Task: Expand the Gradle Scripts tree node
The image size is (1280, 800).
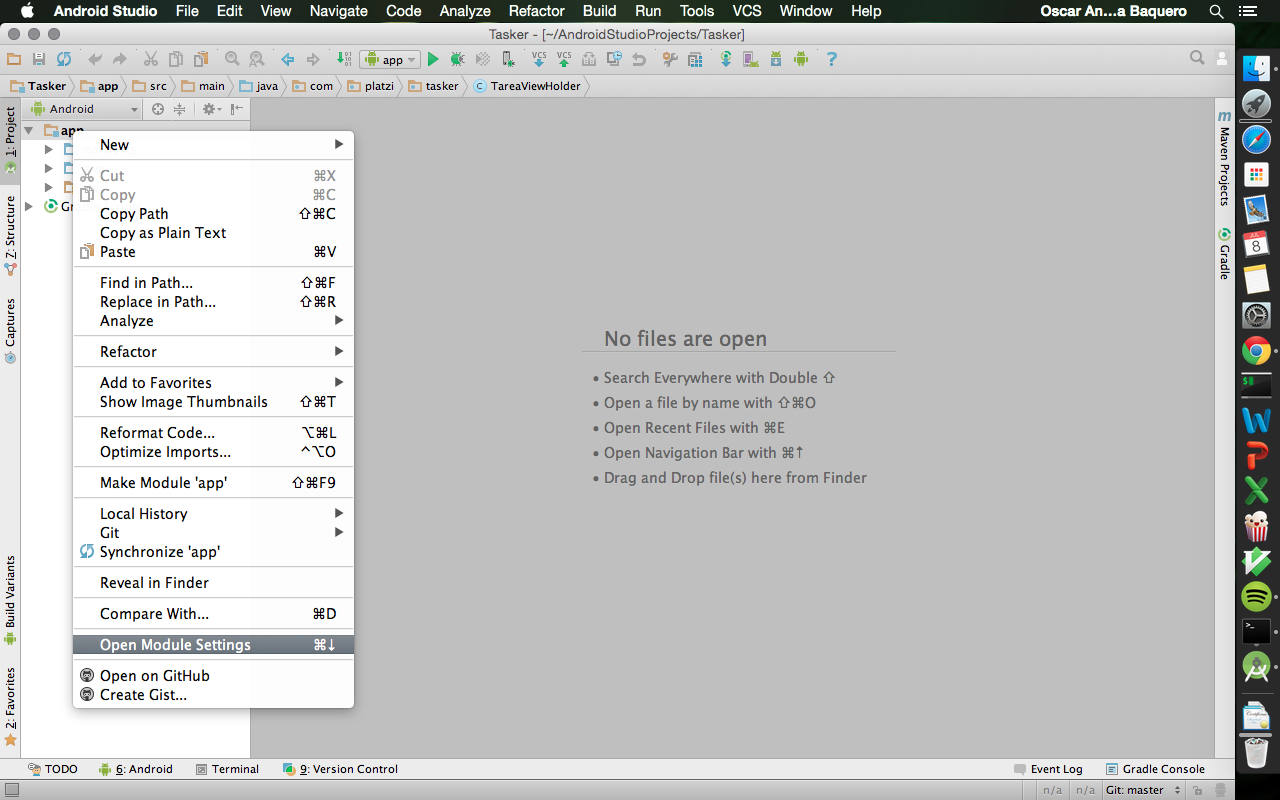Action: pos(29,206)
